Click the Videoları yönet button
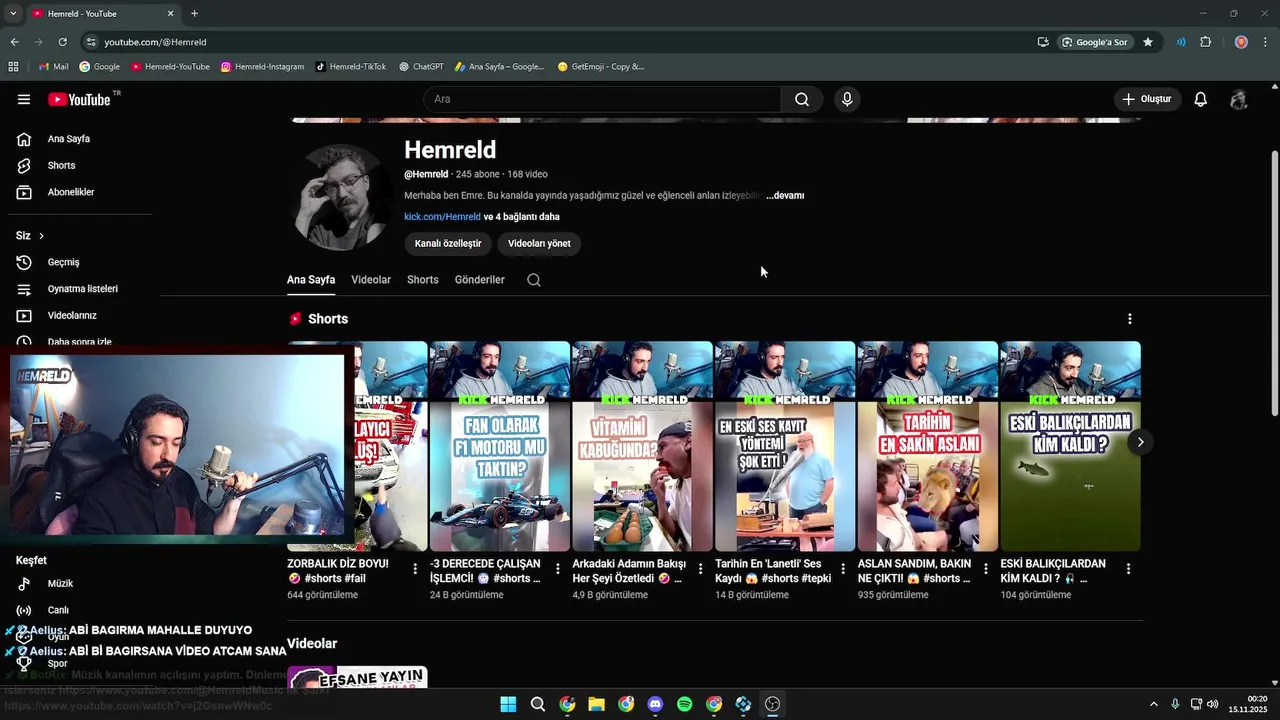Image resolution: width=1280 pixels, height=720 pixels. tap(539, 243)
